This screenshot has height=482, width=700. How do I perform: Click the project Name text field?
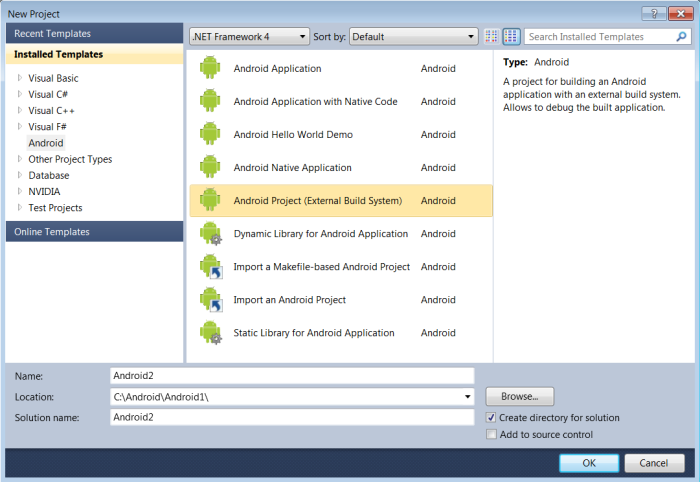tap(291, 376)
